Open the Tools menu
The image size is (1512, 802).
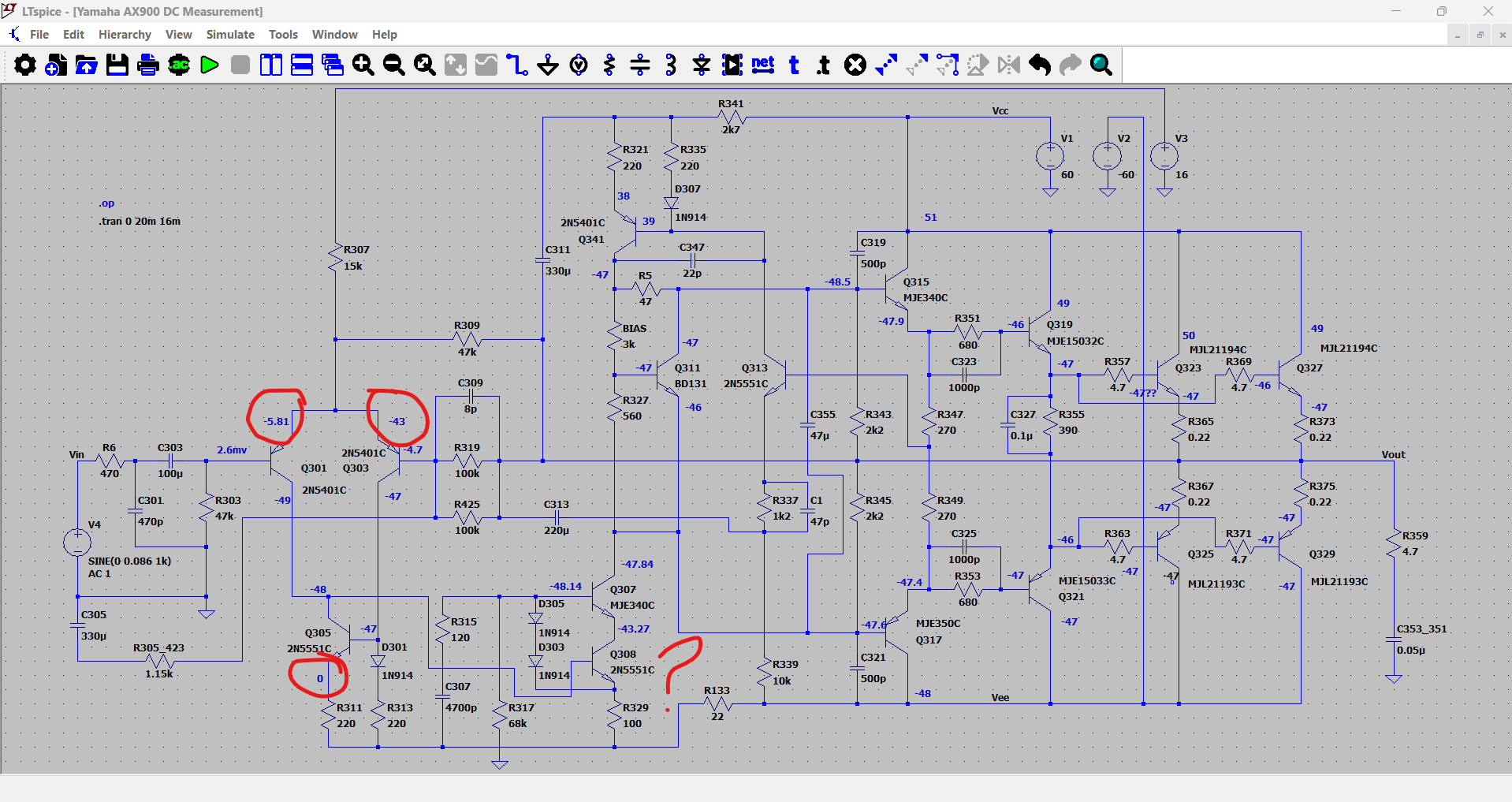283,35
